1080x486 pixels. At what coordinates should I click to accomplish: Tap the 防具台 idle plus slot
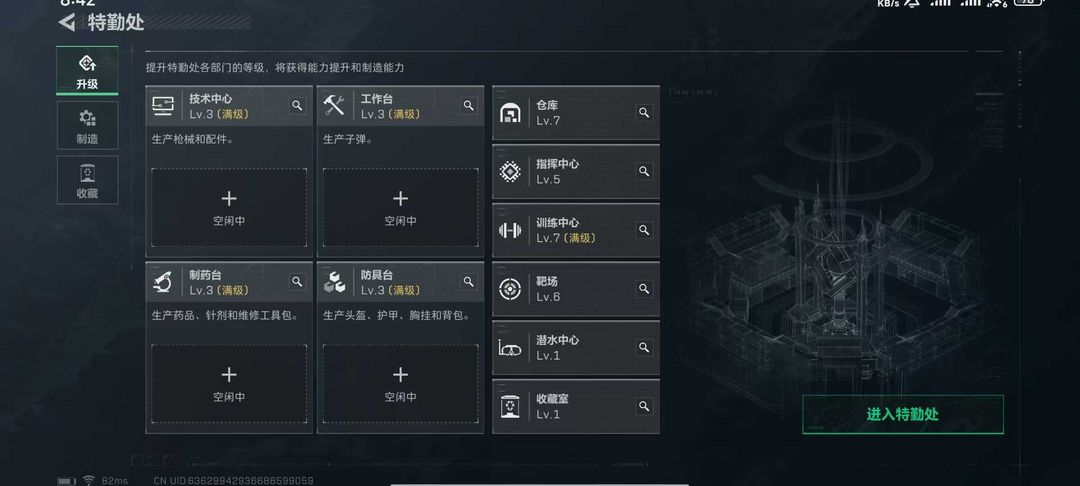tap(400, 383)
